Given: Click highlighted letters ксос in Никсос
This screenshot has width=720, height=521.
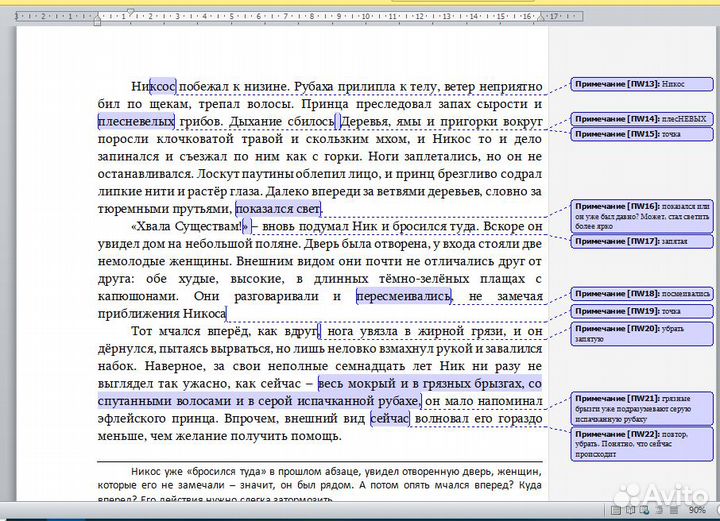Looking at the screenshot, I should click(x=163, y=87).
